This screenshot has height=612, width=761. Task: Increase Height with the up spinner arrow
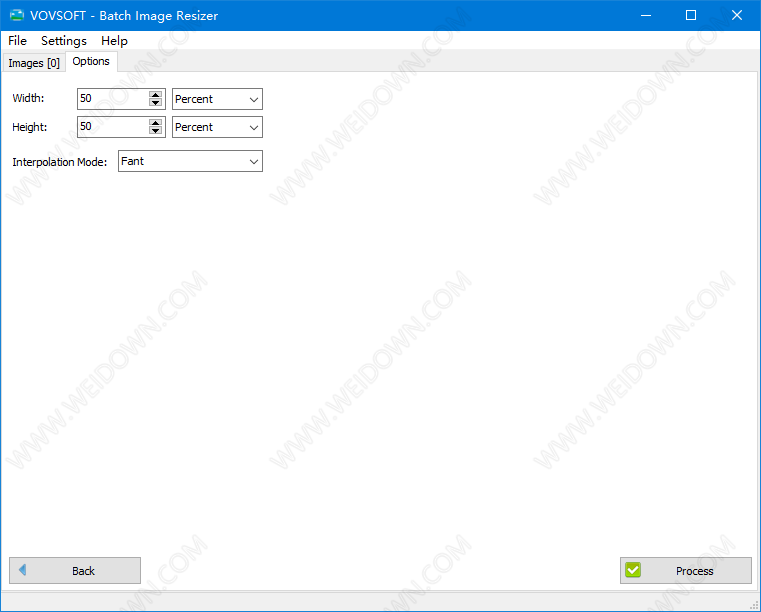tap(155, 123)
